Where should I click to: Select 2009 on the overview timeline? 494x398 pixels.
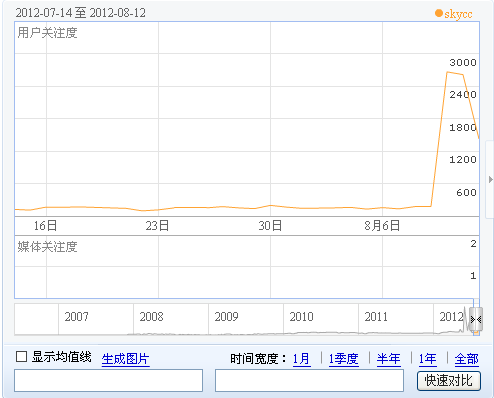(x=227, y=316)
